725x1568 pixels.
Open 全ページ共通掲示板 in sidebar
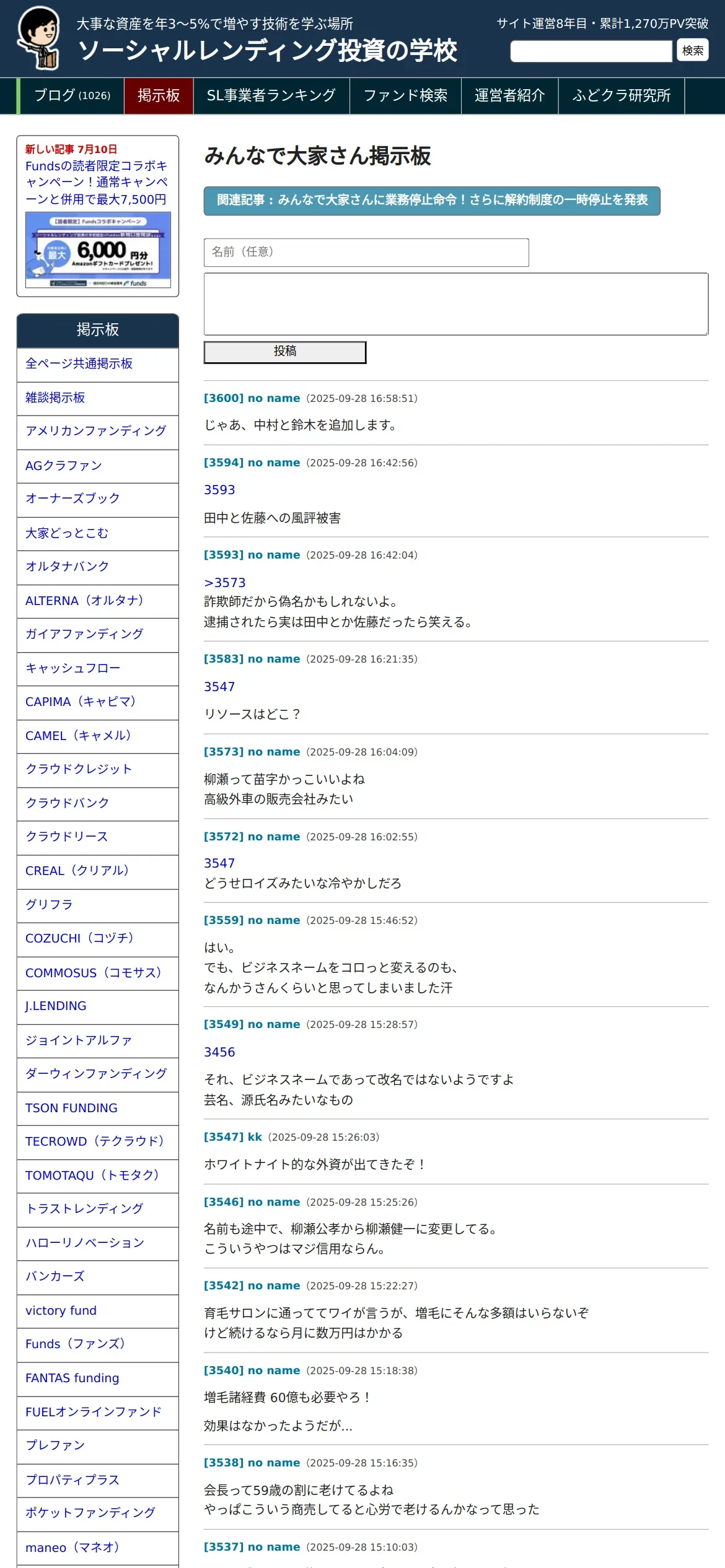click(98, 364)
